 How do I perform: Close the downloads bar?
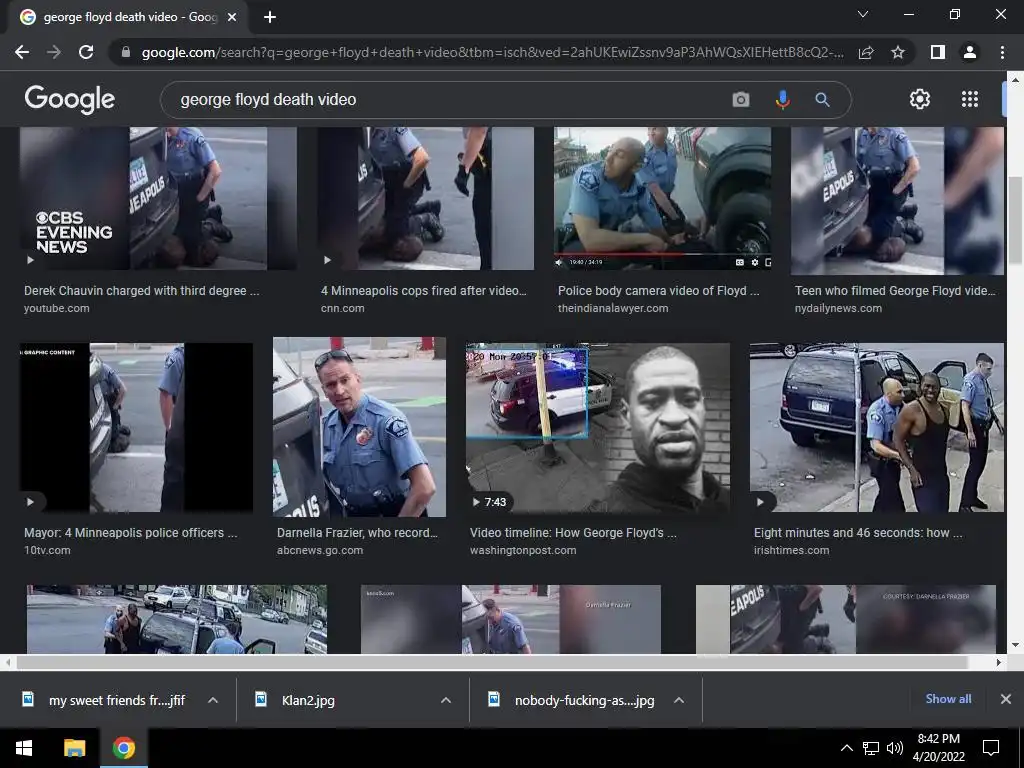(x=1006, y=699)
